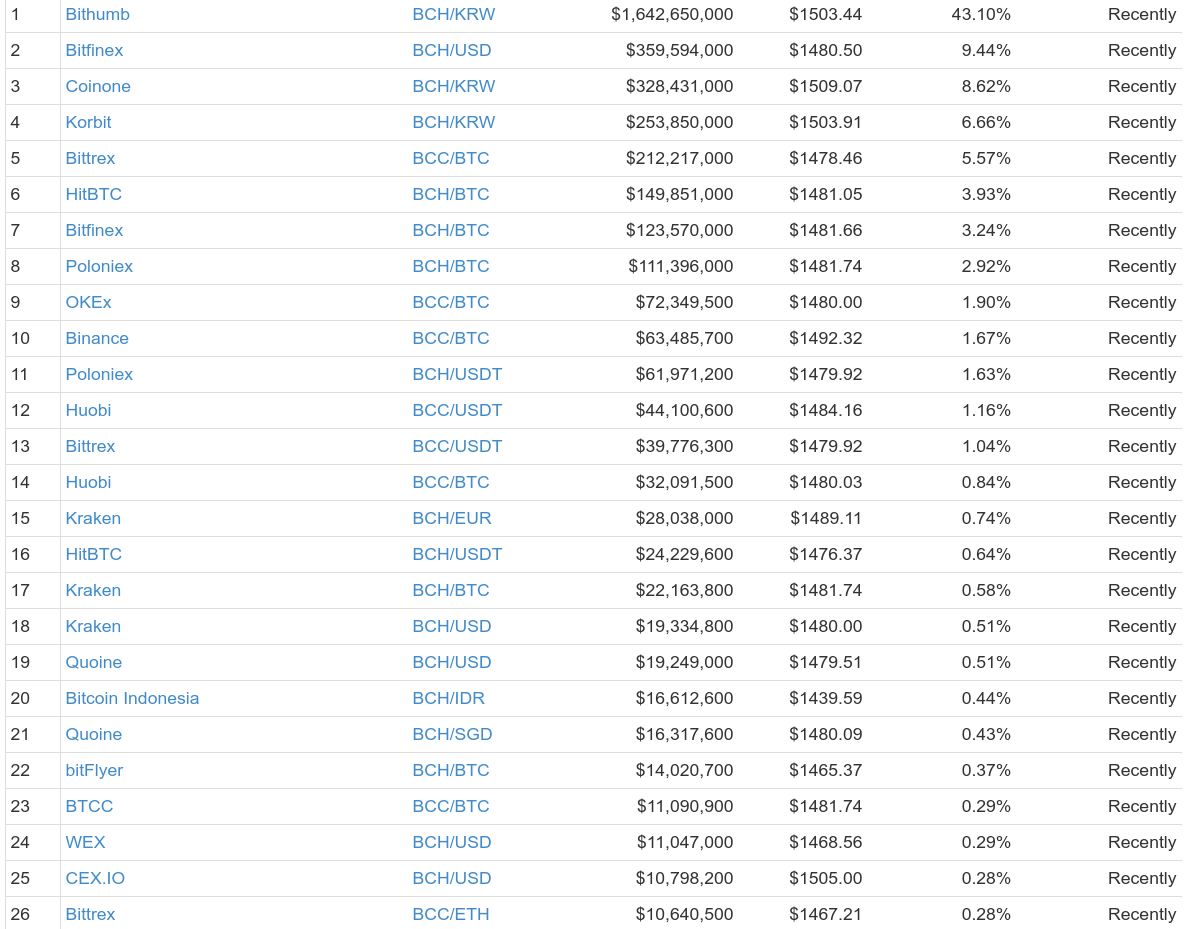Open BCH/BTC pair in row 6

(450, 194)
